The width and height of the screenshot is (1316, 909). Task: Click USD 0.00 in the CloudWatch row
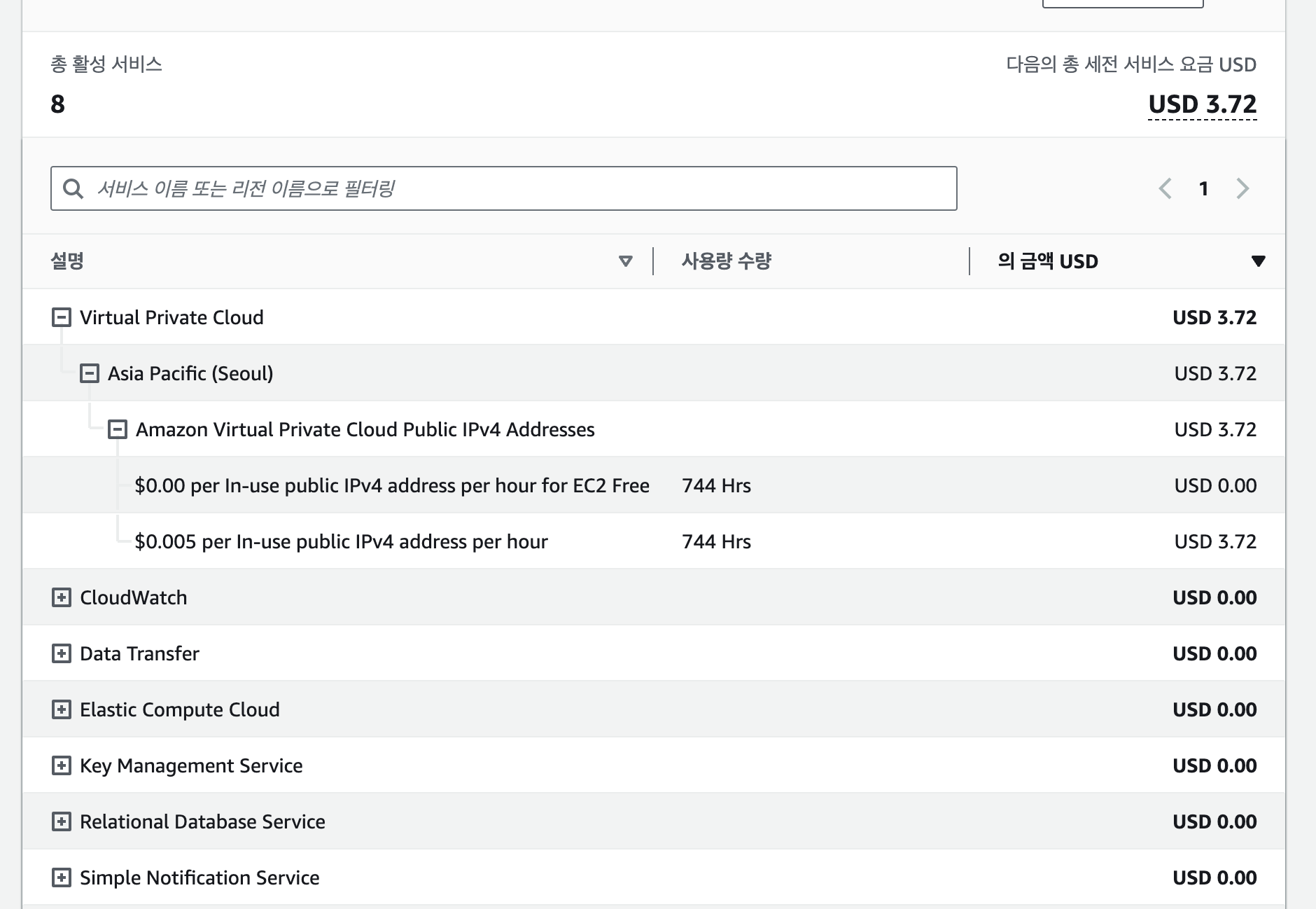pos(1214,597)
